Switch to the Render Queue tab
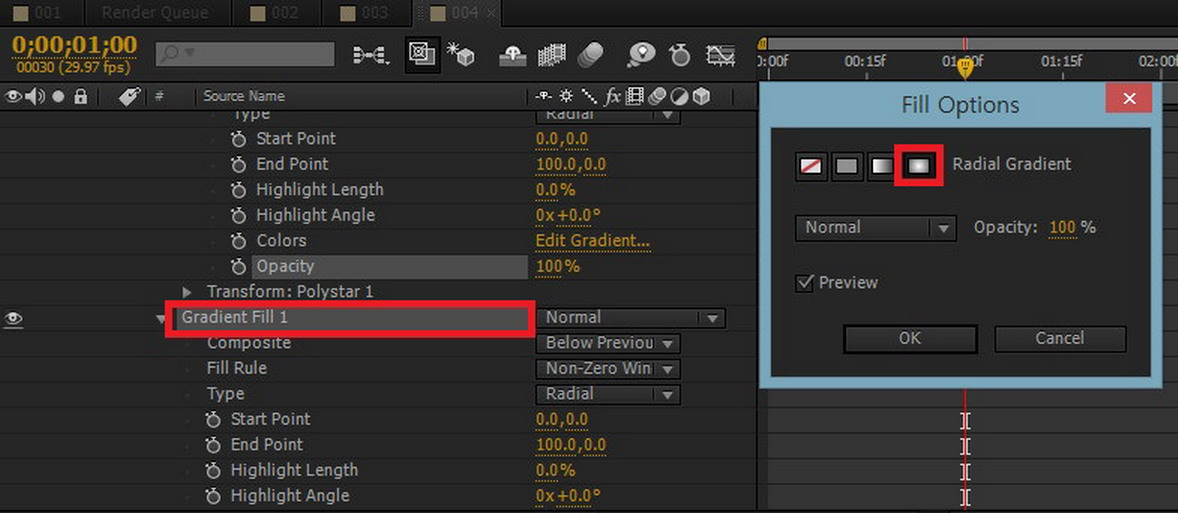 coord(155,13)
